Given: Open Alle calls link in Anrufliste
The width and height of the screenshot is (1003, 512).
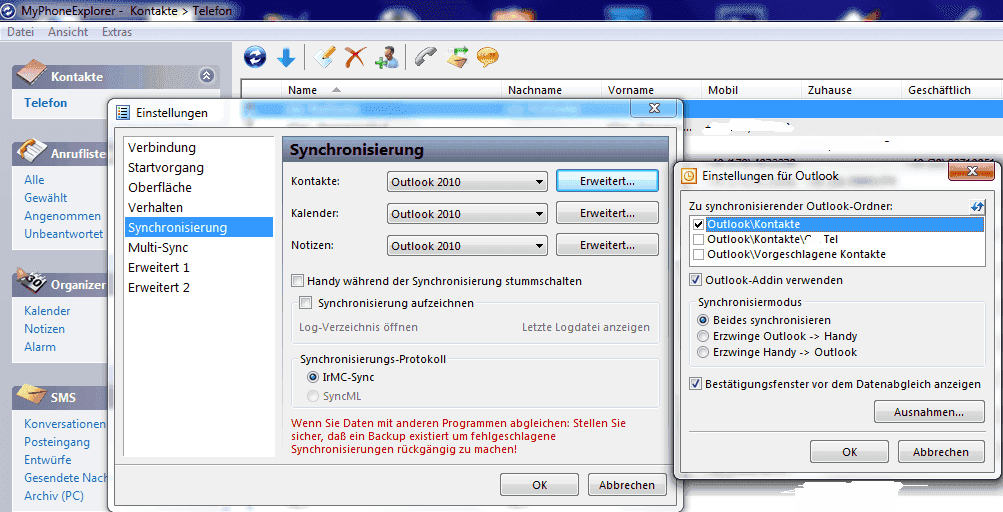Looking at the screenshot, I should [x=35, y=180].
